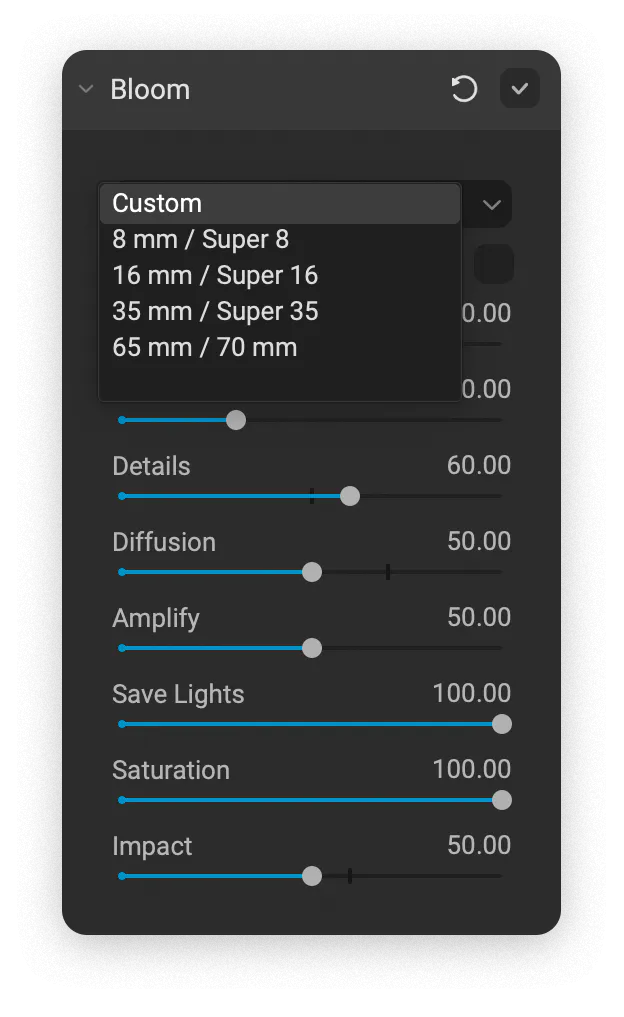
Task: Click the Bloom panel title
Action: point(150,89)
